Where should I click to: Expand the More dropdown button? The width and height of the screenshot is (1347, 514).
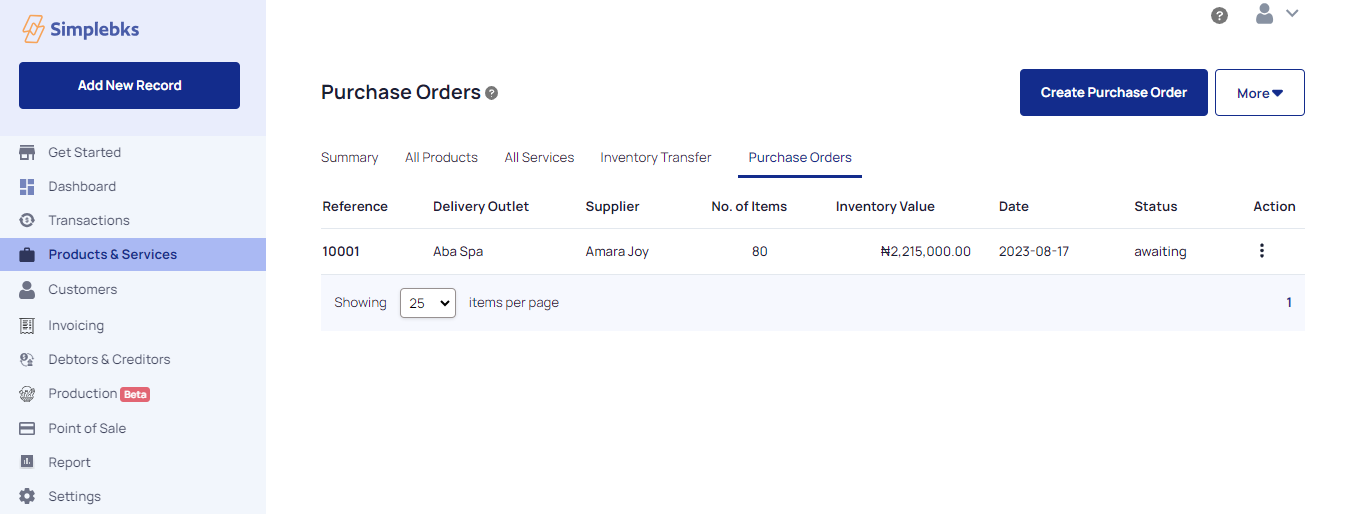point(1260,92)
